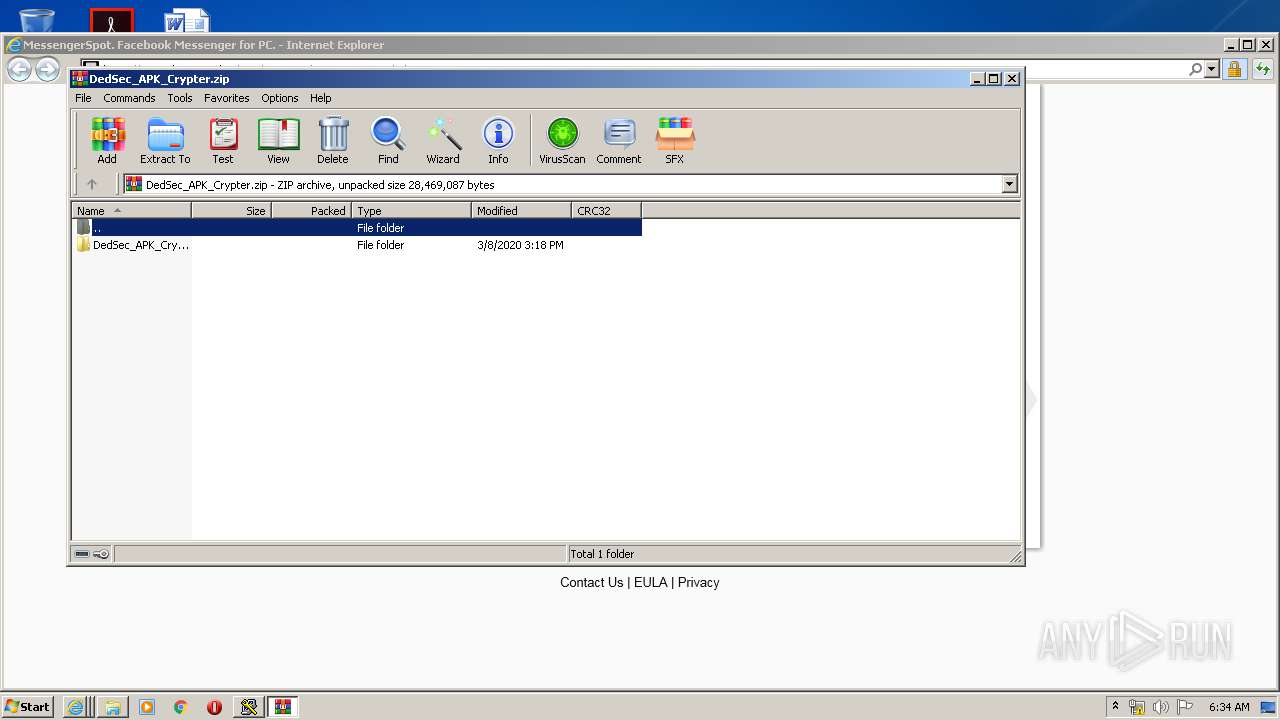Click the Internet Explorer search magnifier icon
1280x720 pixels.
pyautogui.click(x=1195, y=69)
